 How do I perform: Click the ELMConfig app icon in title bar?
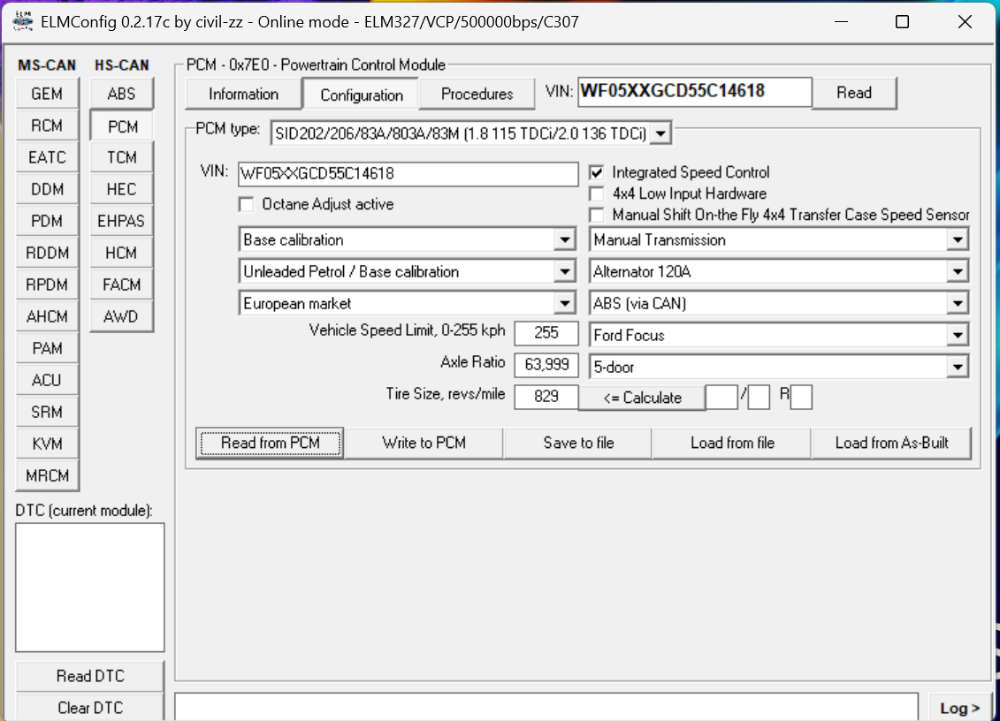tap(21, 21)
